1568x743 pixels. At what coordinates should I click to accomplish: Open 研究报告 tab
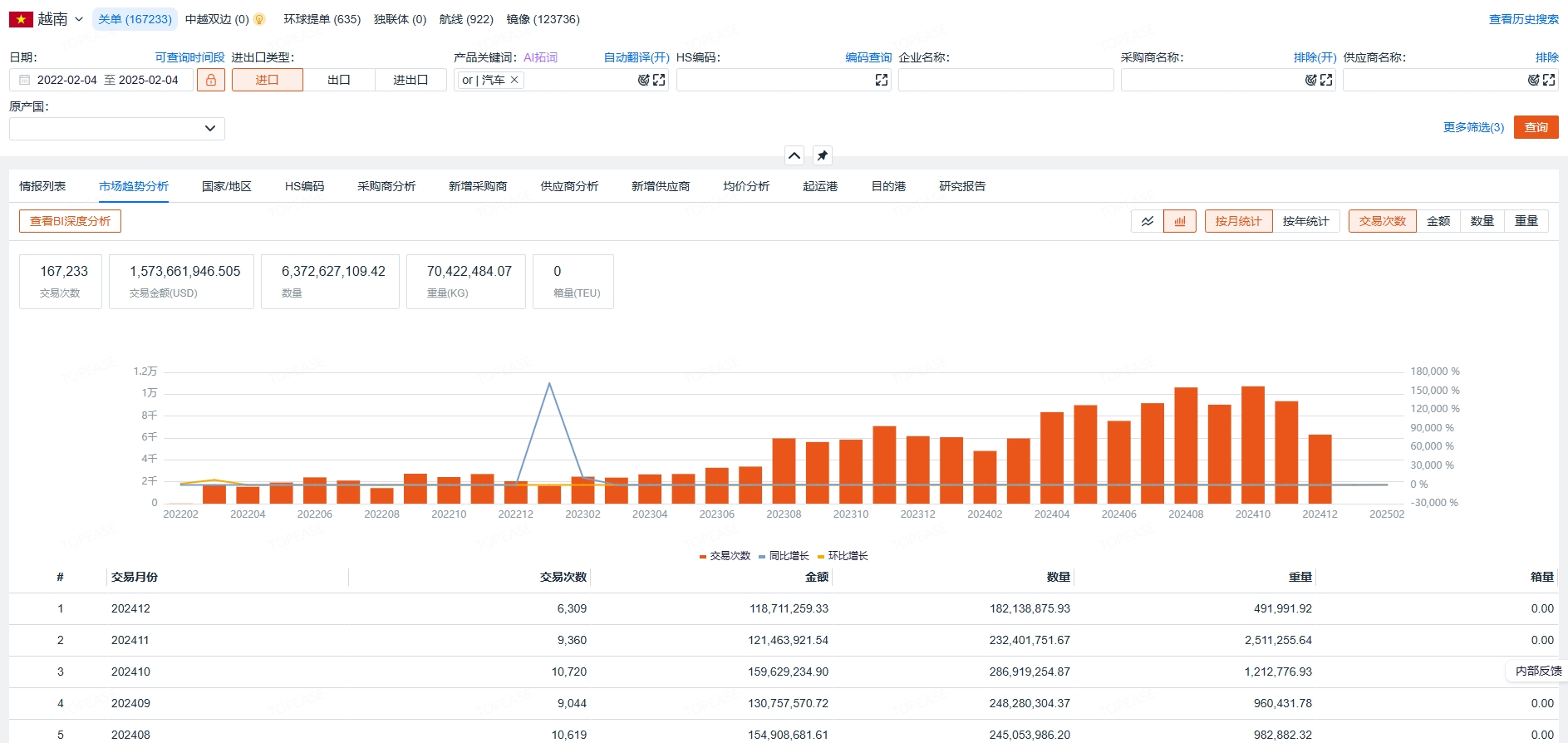tap(962, 186)
